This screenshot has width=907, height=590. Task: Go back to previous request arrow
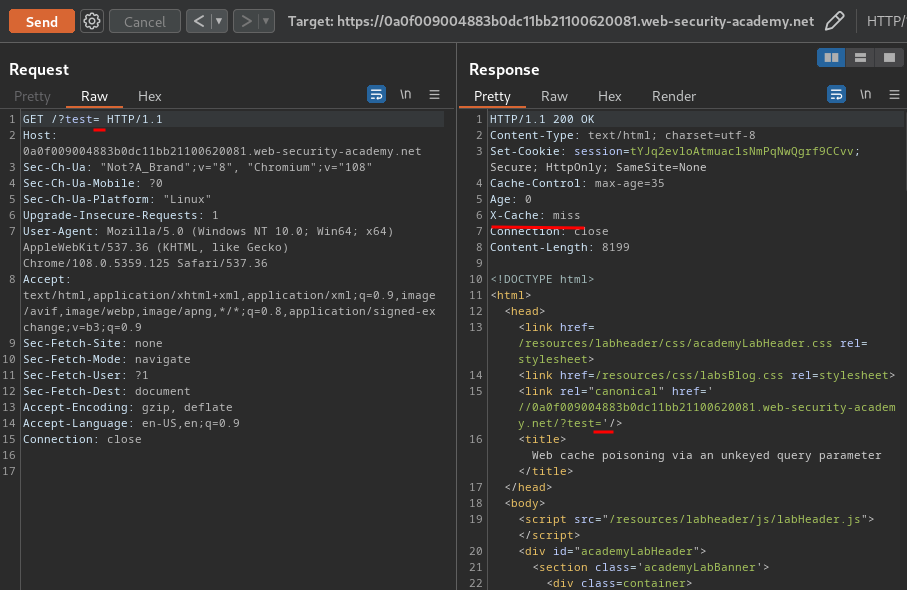(x=199, y=21)
